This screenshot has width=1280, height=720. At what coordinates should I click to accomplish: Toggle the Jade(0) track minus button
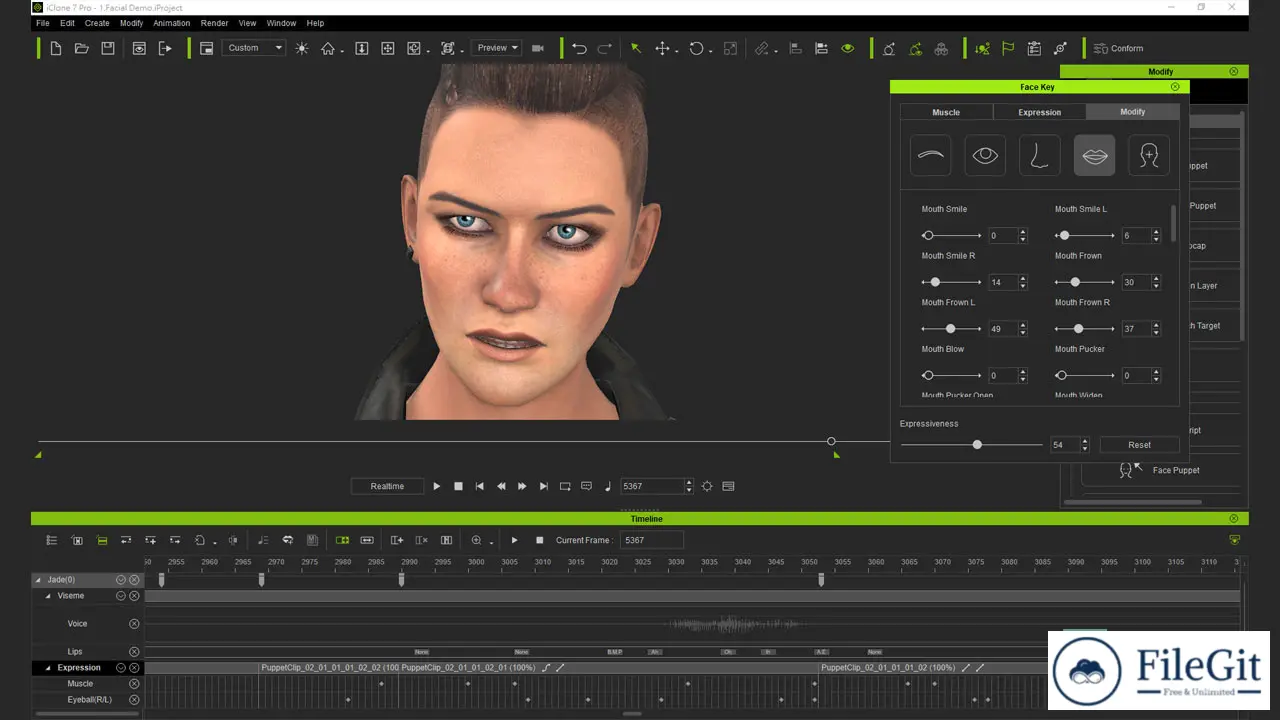120,580
